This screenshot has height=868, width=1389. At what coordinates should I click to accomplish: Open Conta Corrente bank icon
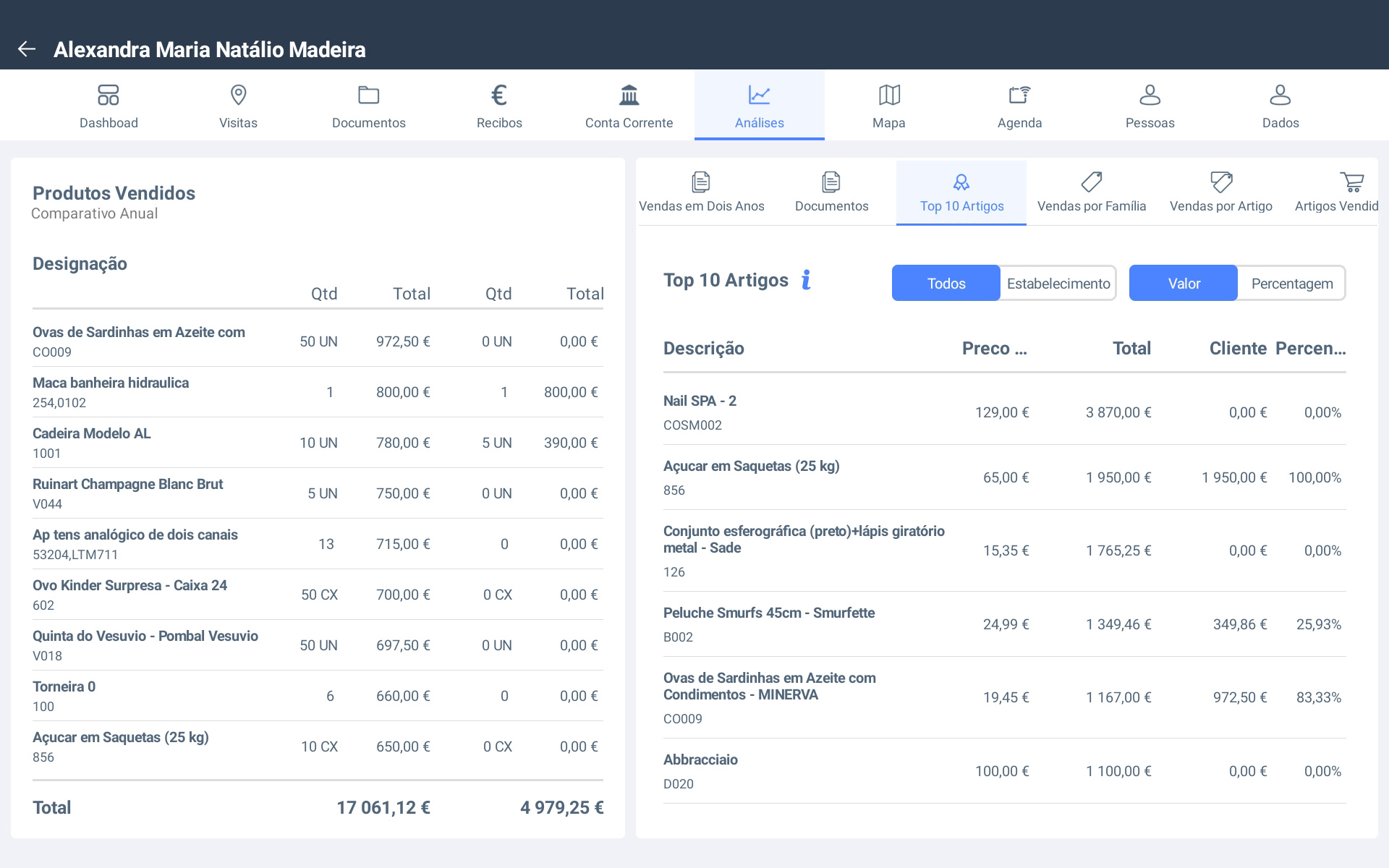pos(629,95)
